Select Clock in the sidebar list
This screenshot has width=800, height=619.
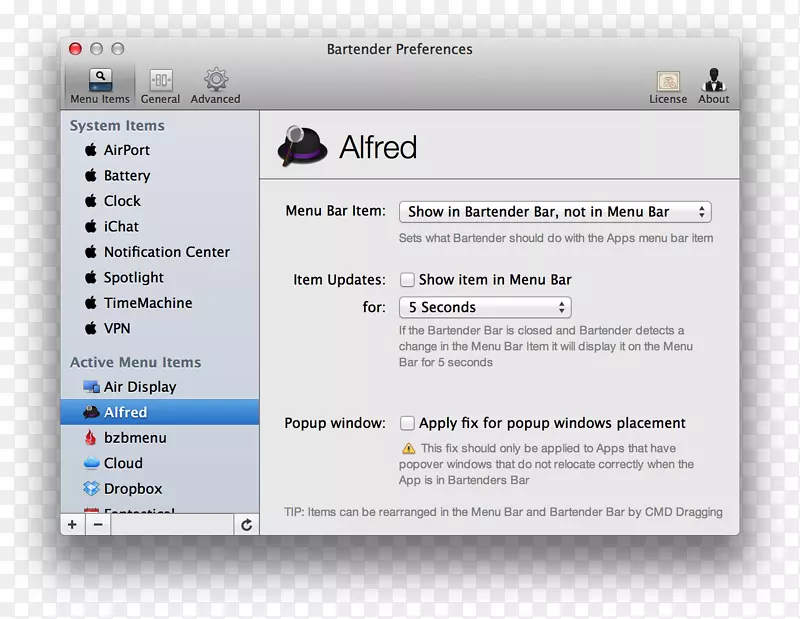click(x=160, y=201)
